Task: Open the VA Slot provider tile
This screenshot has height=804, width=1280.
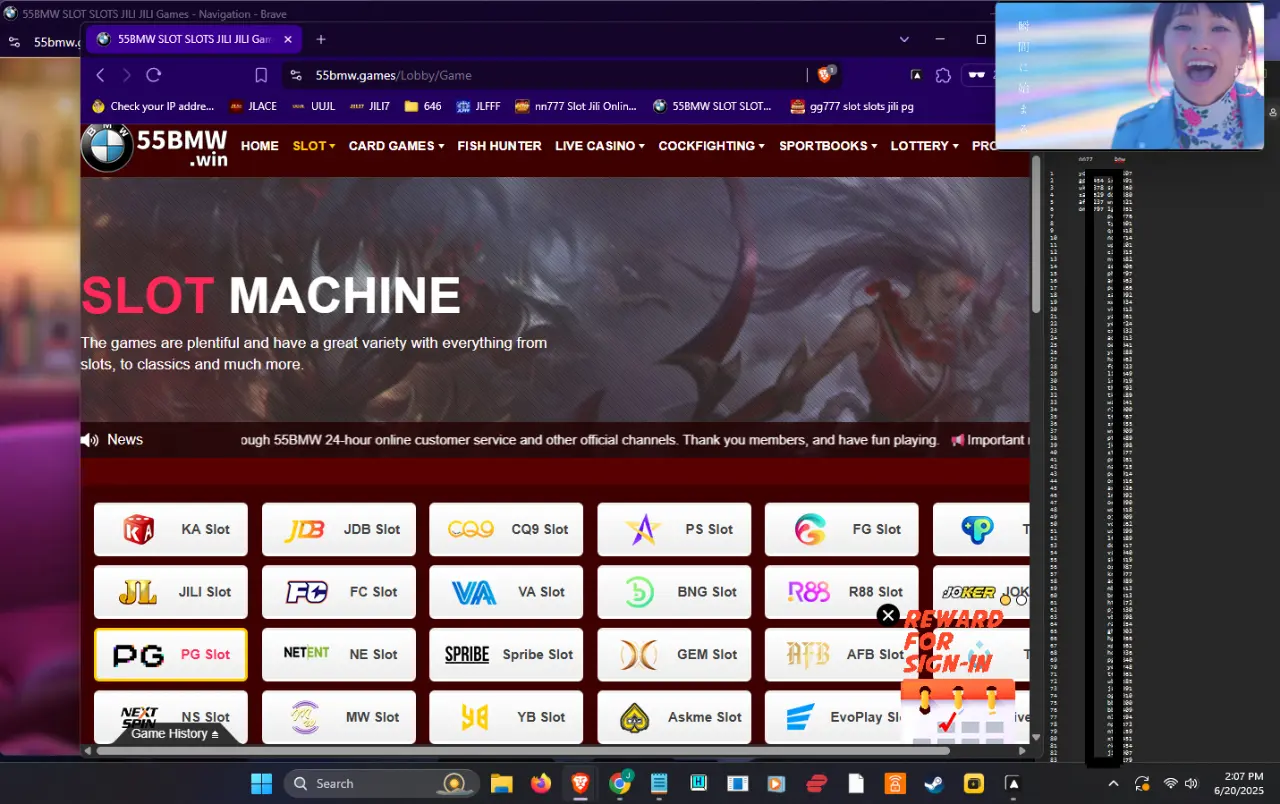Action: 506,592
